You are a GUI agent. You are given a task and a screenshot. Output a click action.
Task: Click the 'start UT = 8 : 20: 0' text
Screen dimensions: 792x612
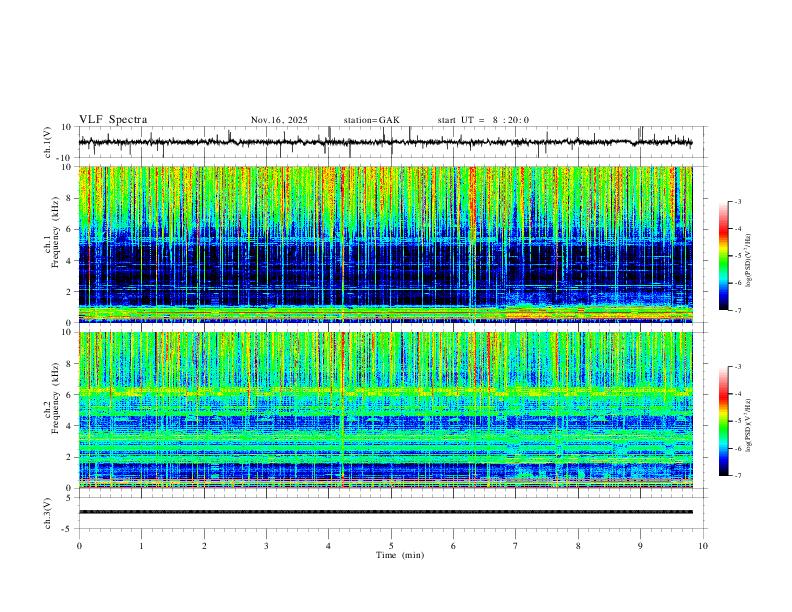click(x=483, y=120)
